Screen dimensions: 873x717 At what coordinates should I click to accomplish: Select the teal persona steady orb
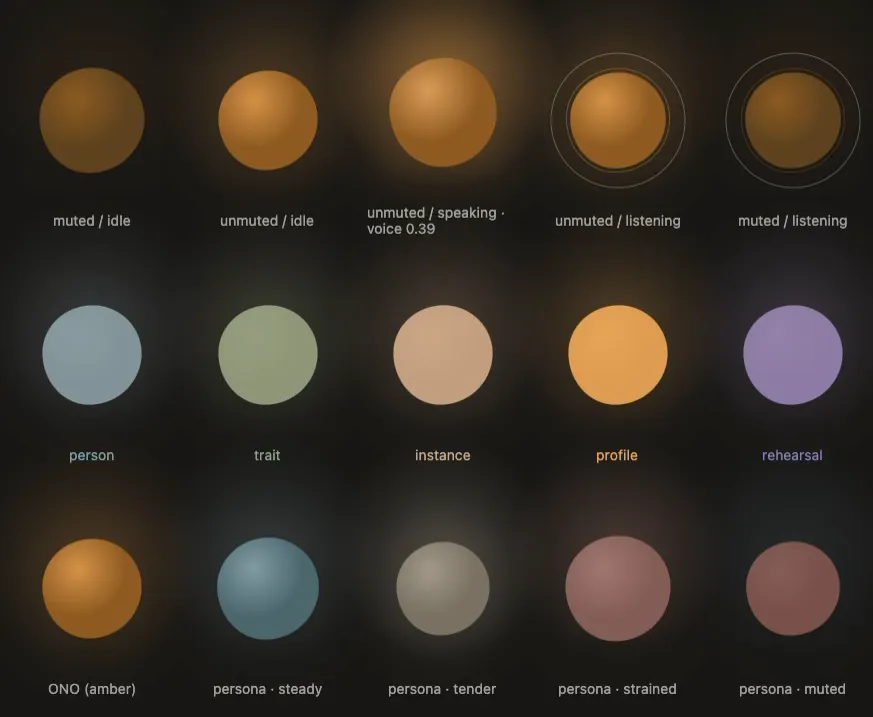click(x=268, y=588)
